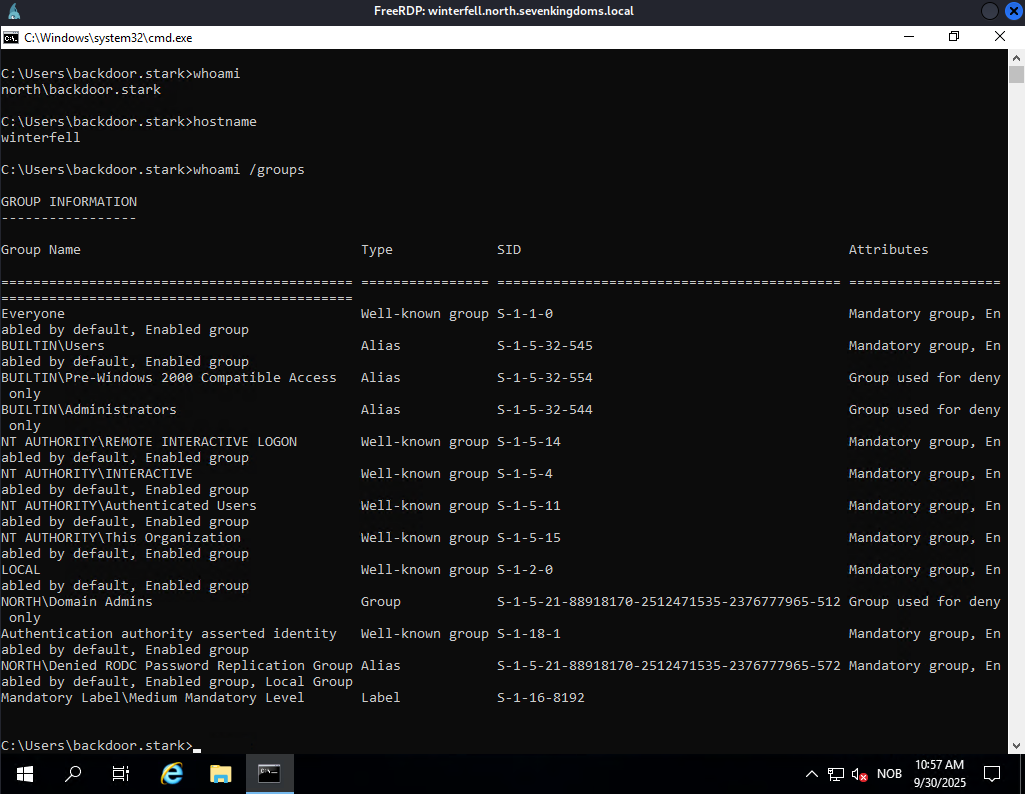Open the Windows Start menu

coord(24,773)
